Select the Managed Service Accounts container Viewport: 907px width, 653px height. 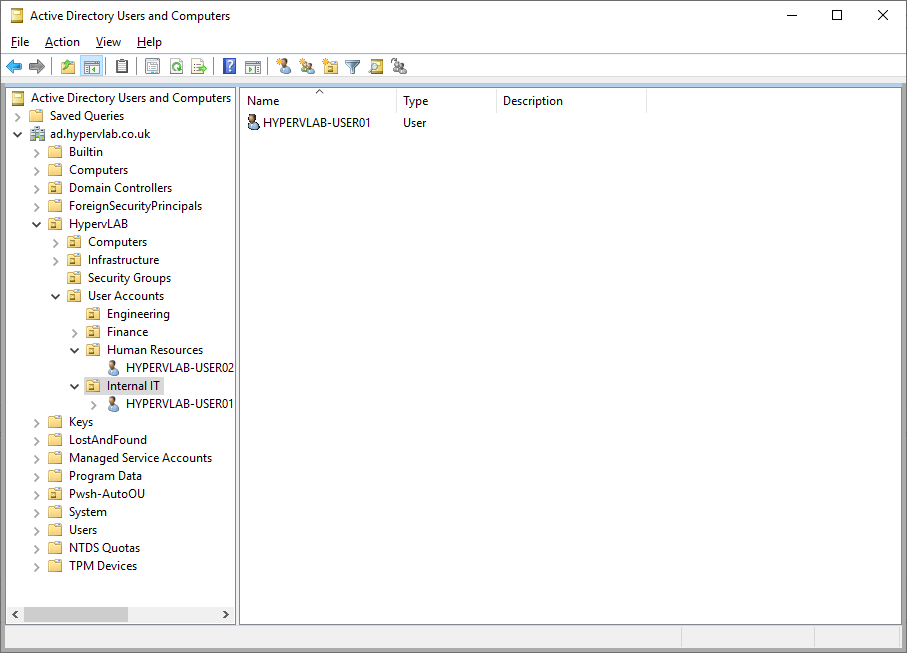pyautogui.click(x=141, y=458)
